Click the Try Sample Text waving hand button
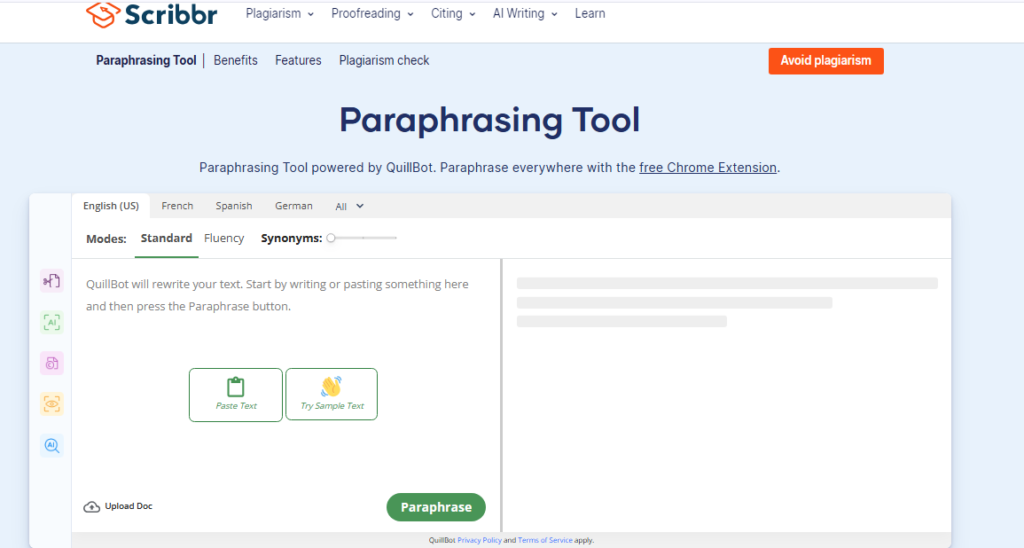Screen dimensions: 1024x548 point(332,395)
